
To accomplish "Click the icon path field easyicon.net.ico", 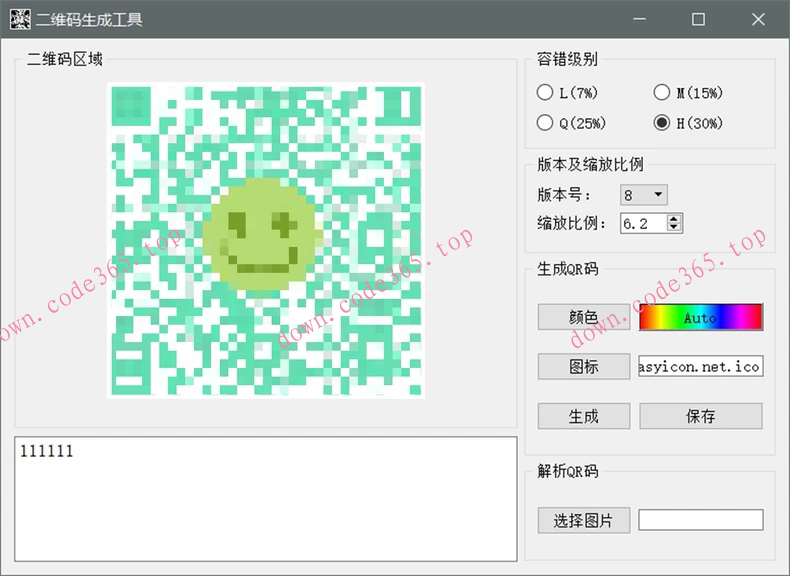I will [x=701, y=366].
